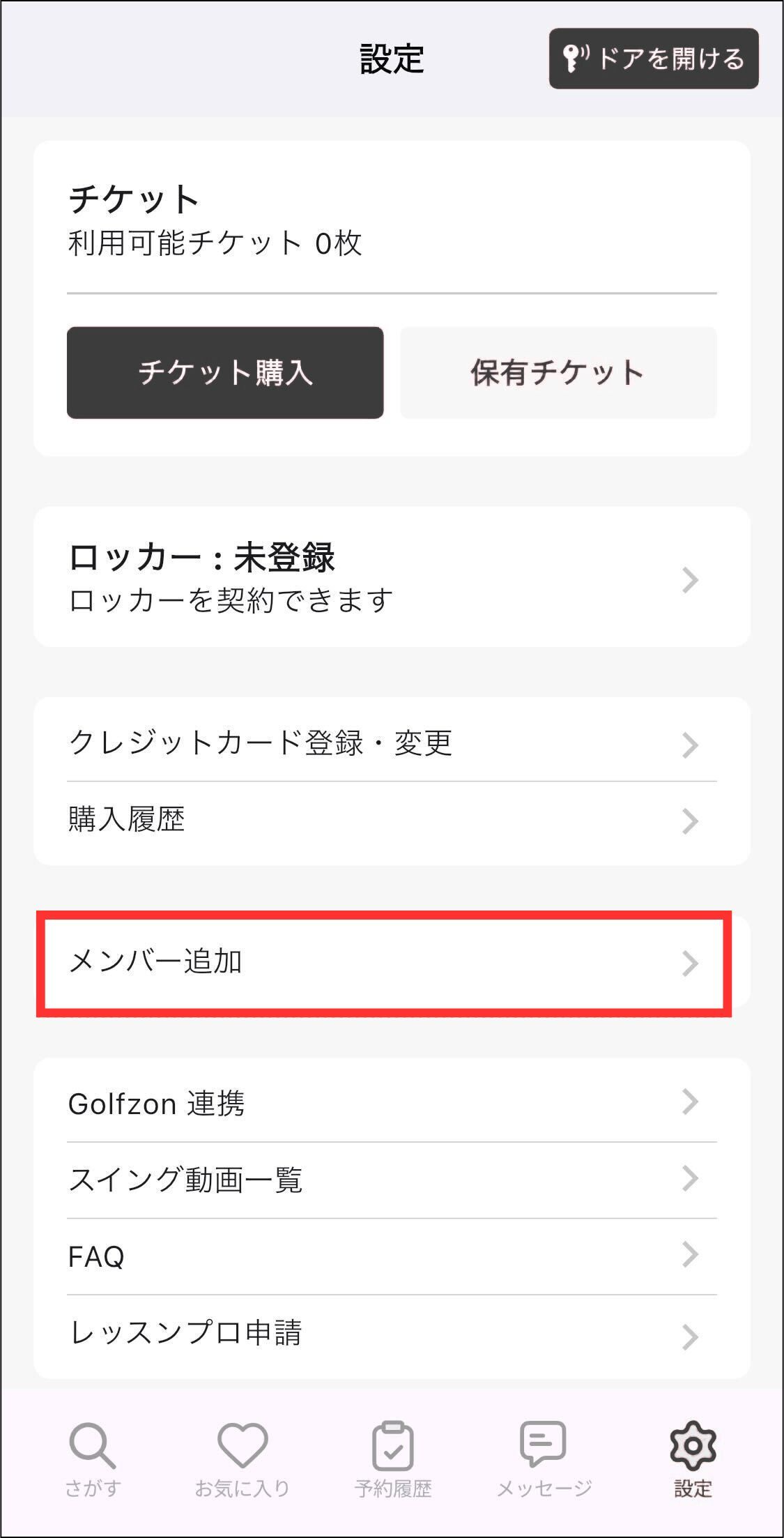Open the FAQ menu item

[x=96, y=1256]
